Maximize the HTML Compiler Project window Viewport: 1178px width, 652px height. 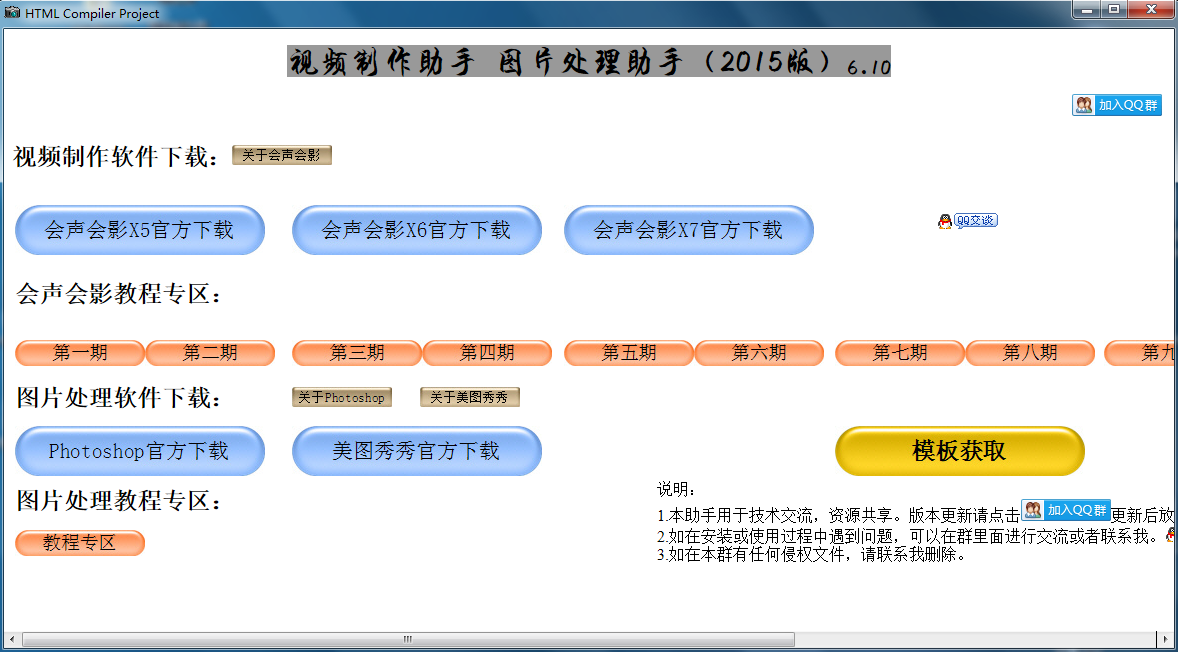pos(1114,10)
